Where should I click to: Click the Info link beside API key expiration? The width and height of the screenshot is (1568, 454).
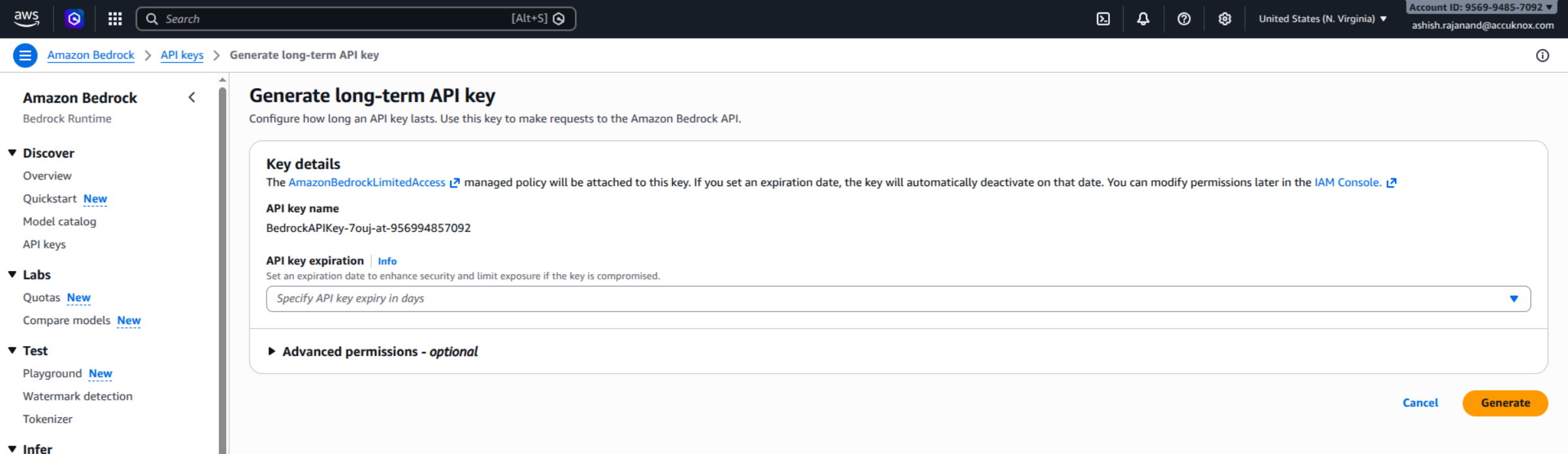coord(387,261)
